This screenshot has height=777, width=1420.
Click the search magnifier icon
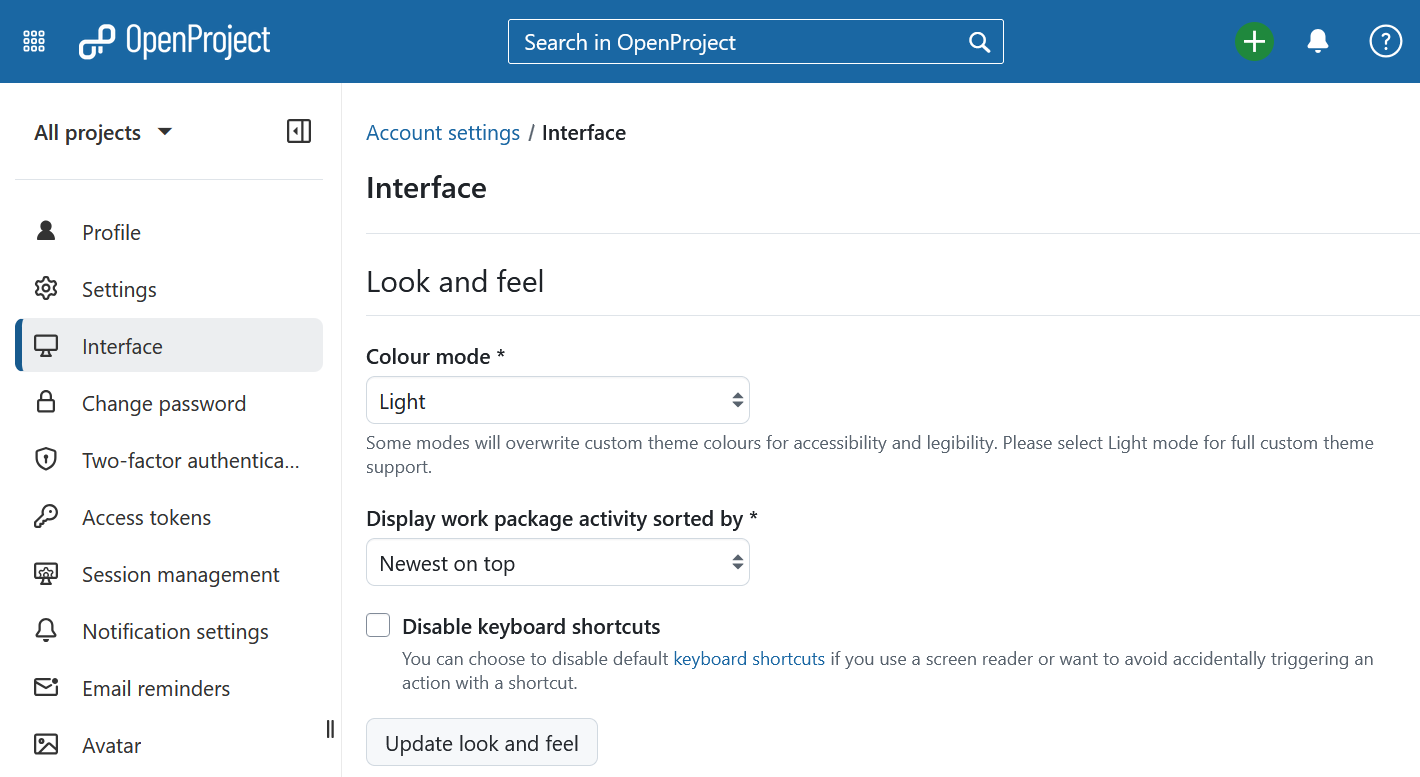click(980, 42)
